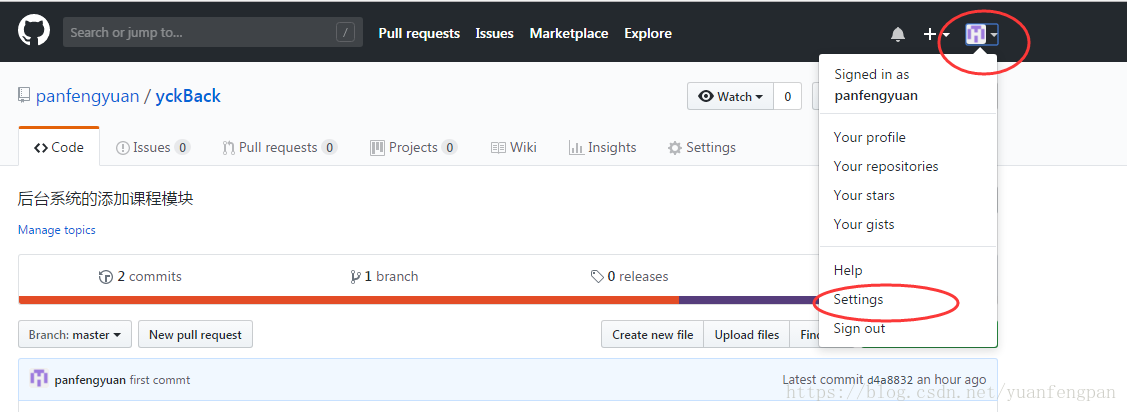Click the Create new file button
The width and height of the screenshot is (1127, 412).
(x=653, y=335)
